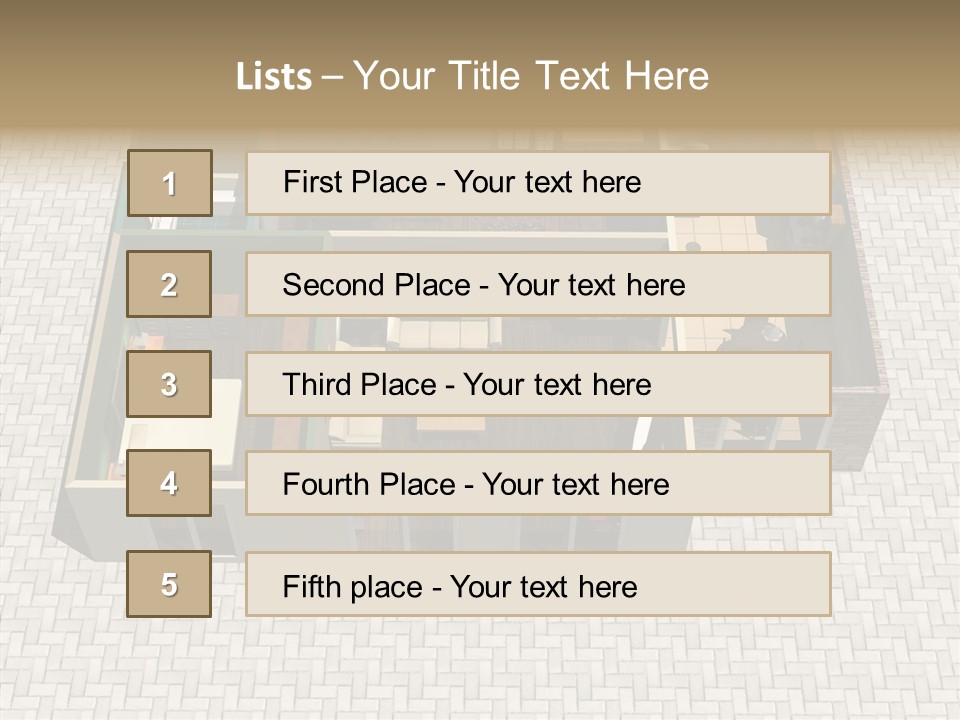Click the number 1 box
The image size is (960, 720).
[169, 183]
